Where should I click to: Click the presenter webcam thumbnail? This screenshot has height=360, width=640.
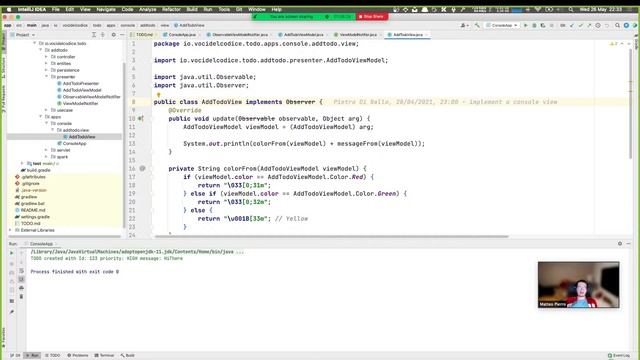[x=578, y=285]
